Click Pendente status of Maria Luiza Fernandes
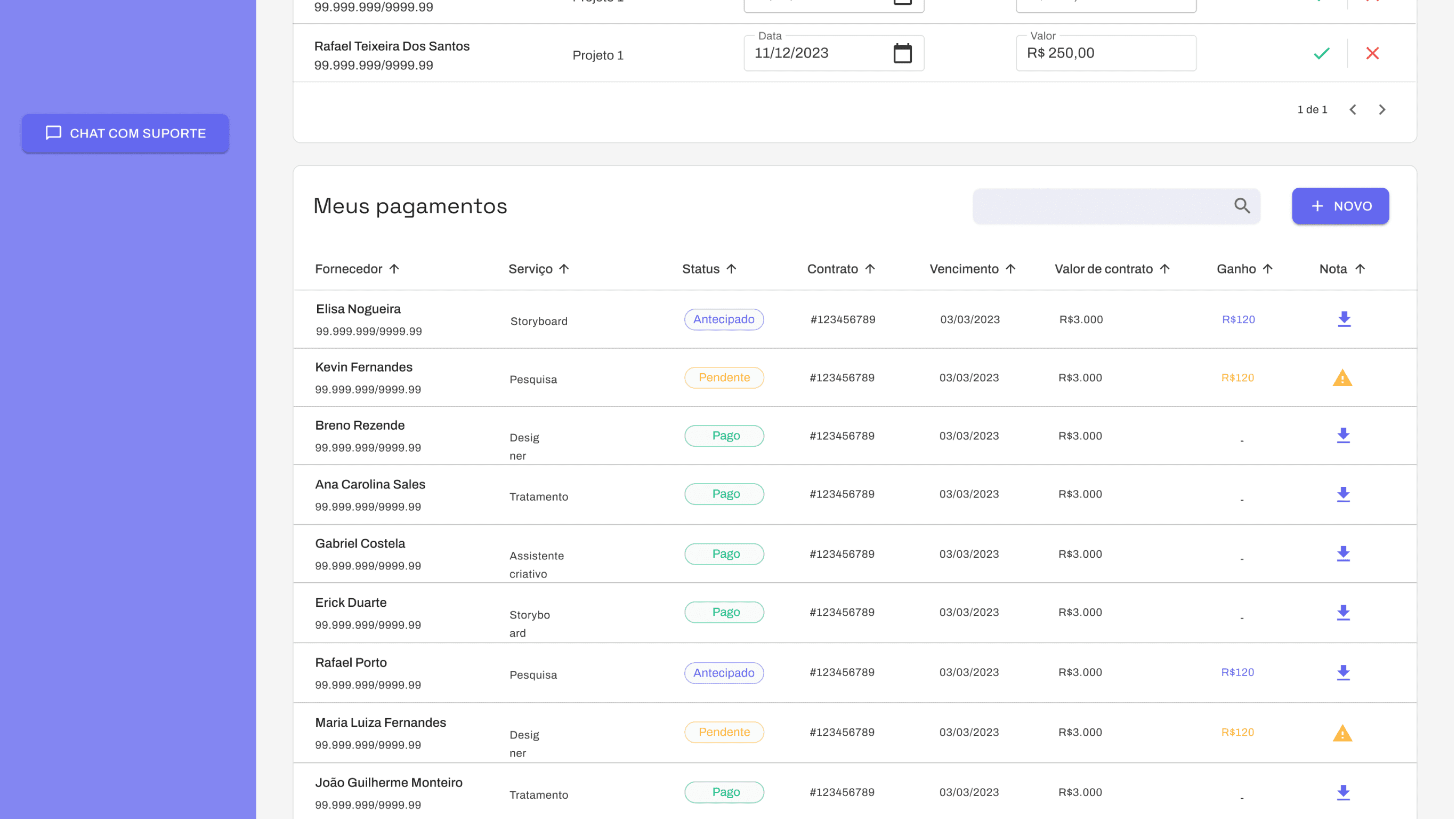1456x819 pixels. [724, 733]
